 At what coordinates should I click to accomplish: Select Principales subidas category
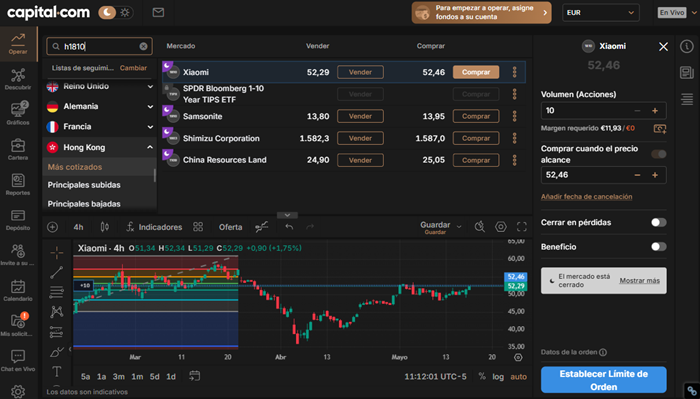(84, 185)
